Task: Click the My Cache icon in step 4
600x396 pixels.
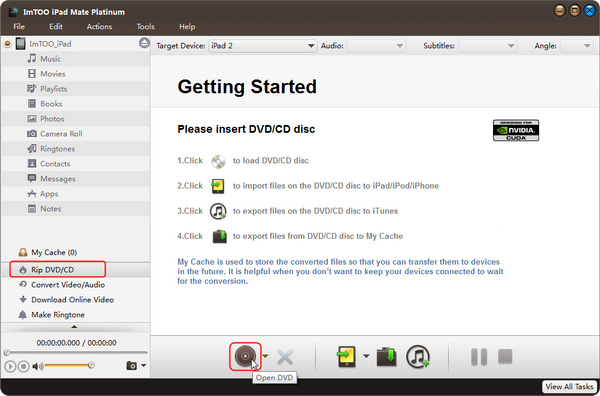Action: (x=220, y=236)
